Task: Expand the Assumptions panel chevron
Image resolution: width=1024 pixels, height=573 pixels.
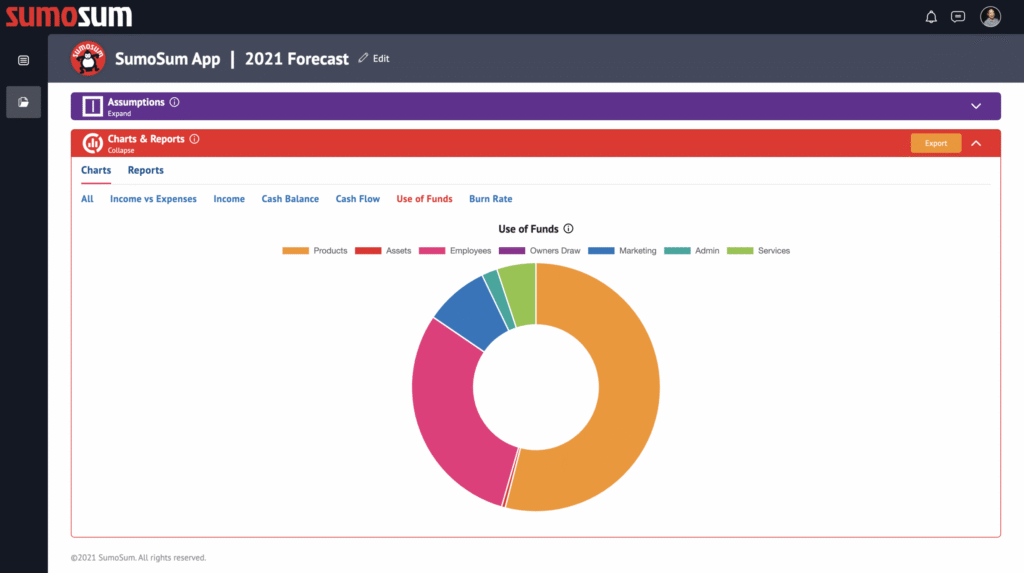Action: pos(976,106)
